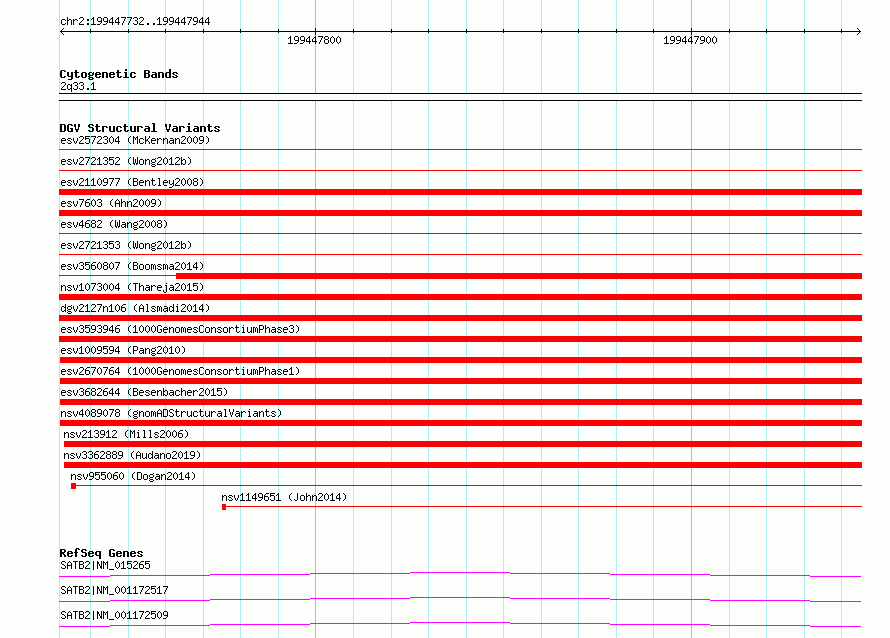Select the esv2721352 (Wong2012b) variant label

click(x=126, y=161)
